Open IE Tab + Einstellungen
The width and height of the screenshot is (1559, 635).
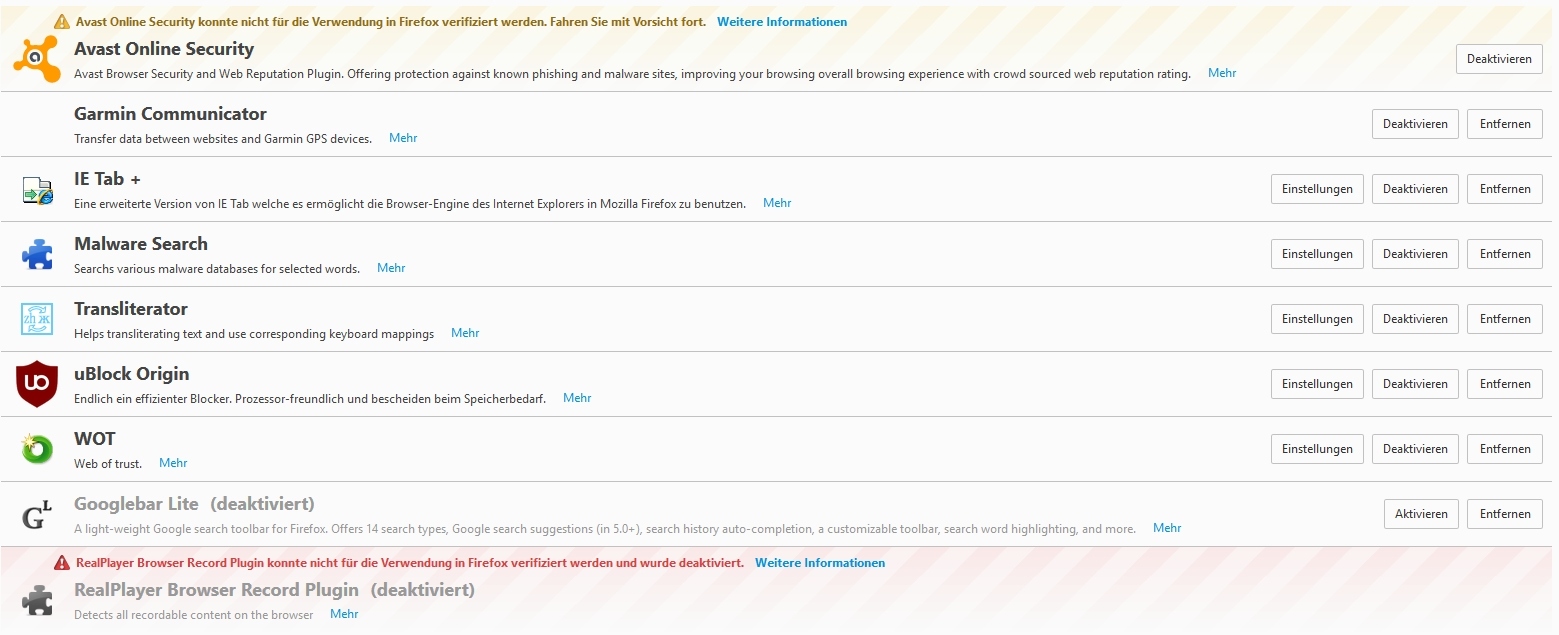click(x=1317, y=189)
